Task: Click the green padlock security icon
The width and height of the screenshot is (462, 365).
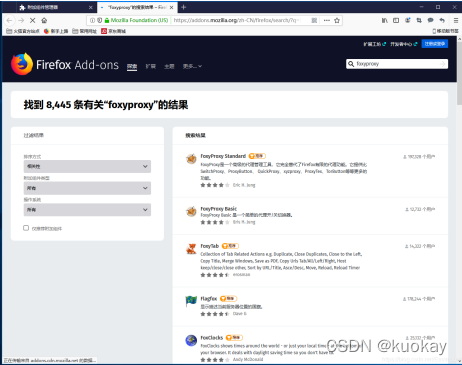Action: coord(107,20)
